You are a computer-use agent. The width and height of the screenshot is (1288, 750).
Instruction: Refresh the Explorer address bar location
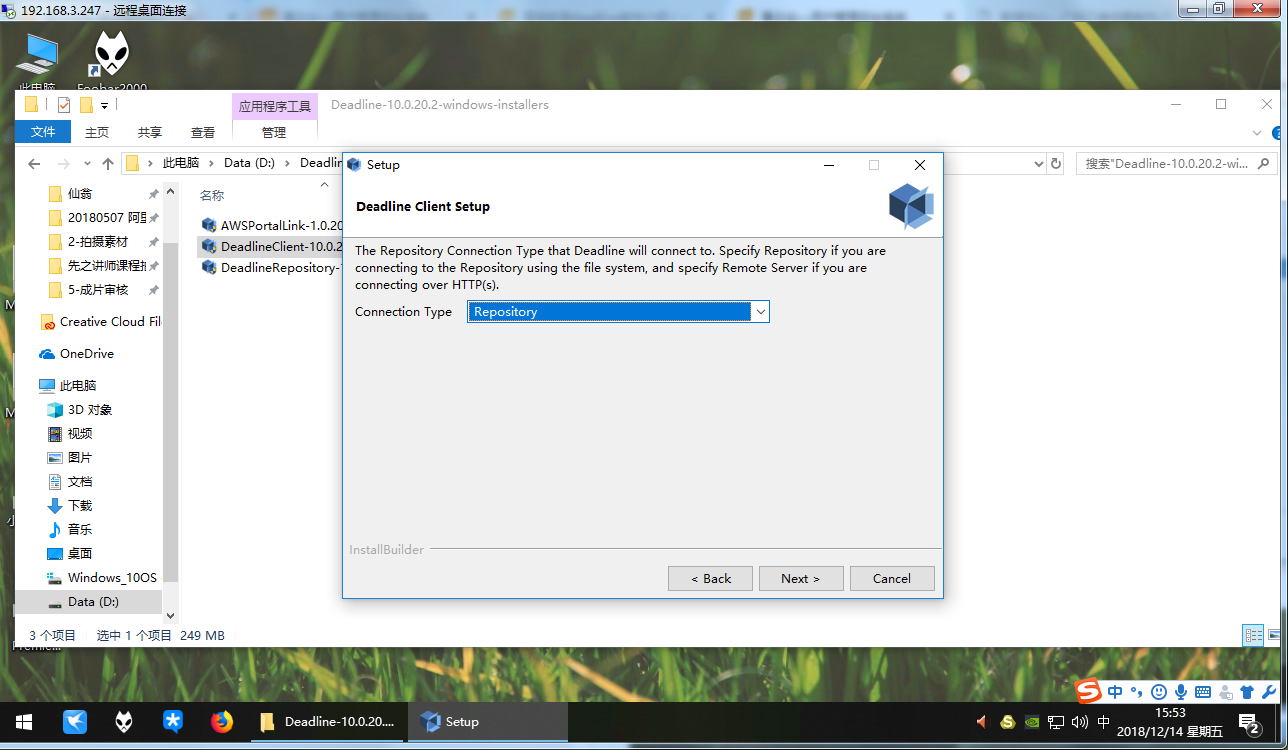point(1055,163)
